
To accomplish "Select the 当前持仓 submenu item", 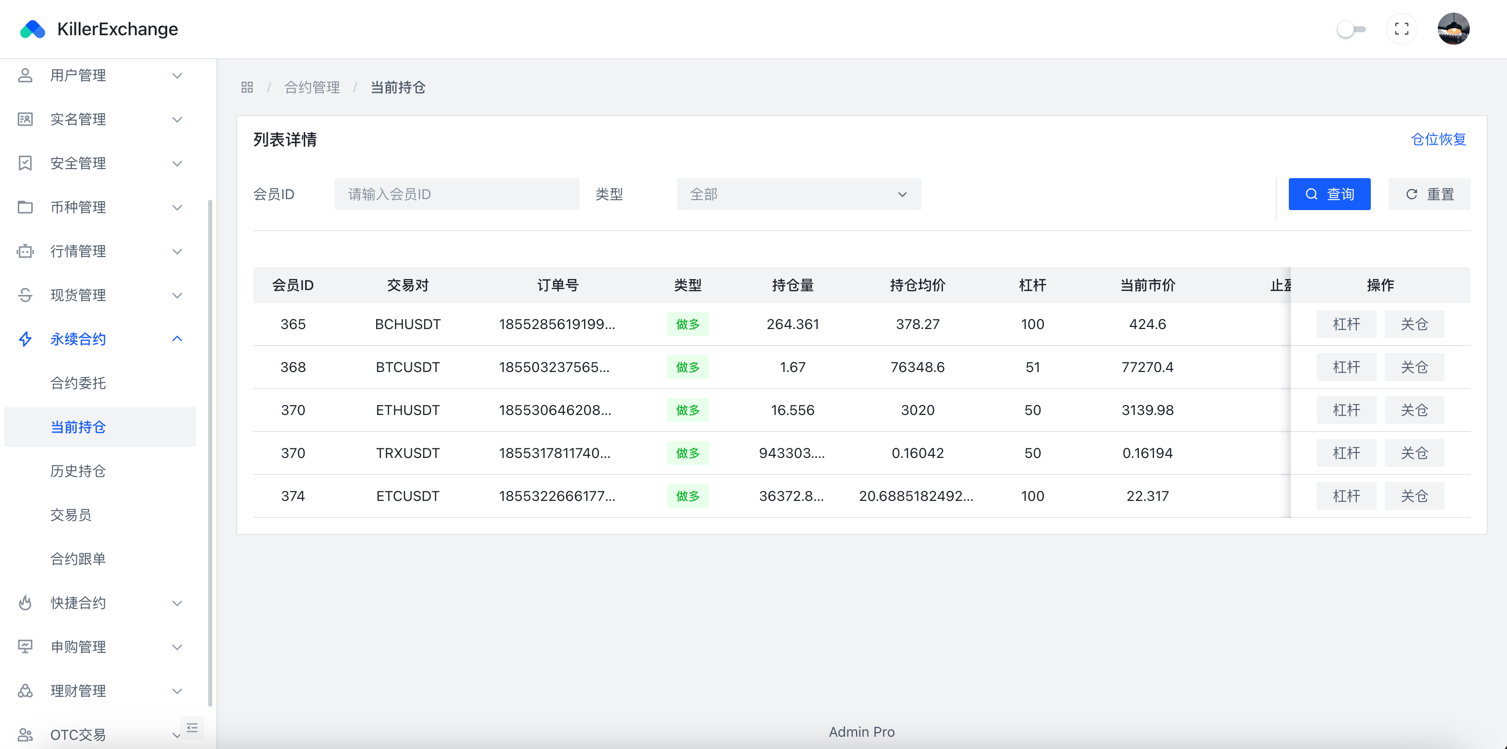I will (x=100, y=427).
